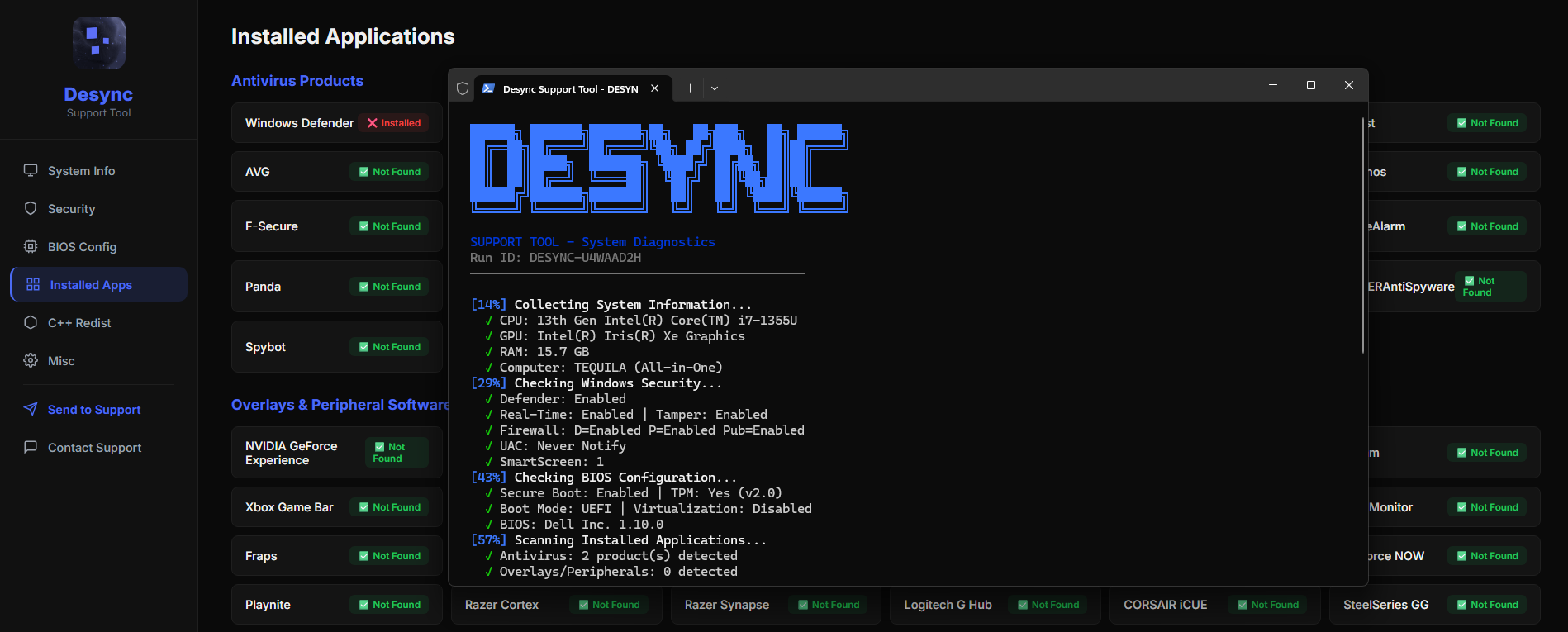
Task: Click the SteelSeries GG entry
Action: 1435,605
